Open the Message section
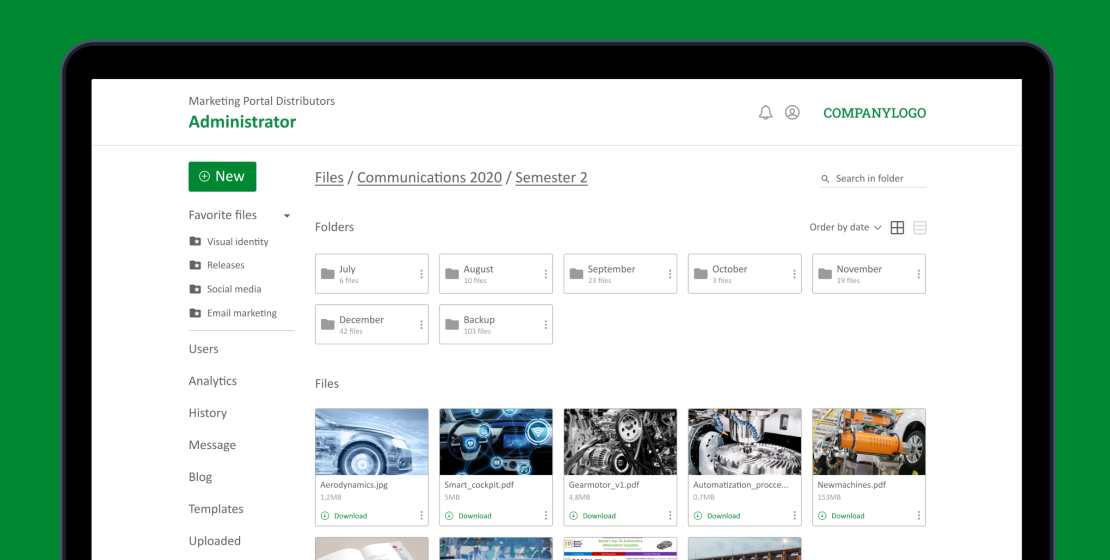The image size is (1110, 560). 212,445
